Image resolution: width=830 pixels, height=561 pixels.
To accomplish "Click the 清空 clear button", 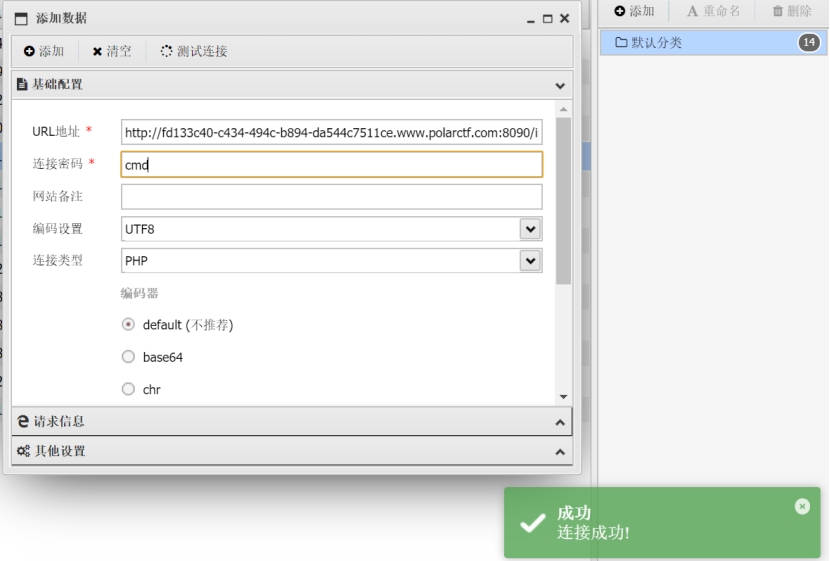I will [112, 51].
